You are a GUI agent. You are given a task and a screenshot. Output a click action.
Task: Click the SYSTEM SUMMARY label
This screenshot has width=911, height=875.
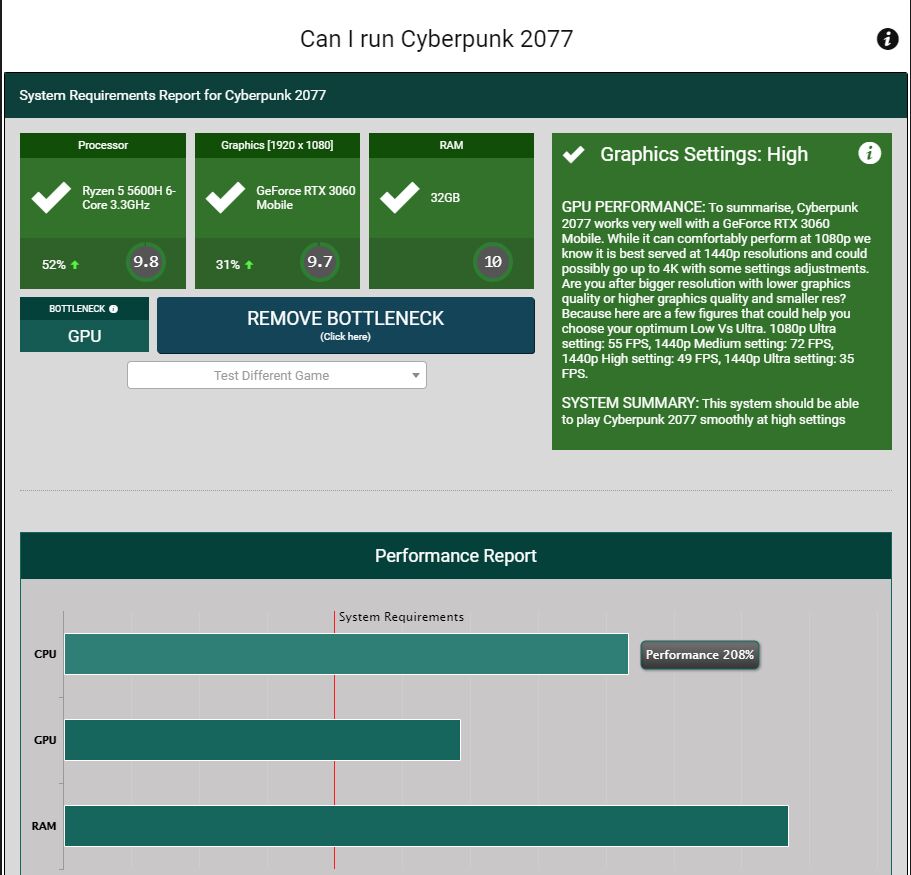click(630, 403)
